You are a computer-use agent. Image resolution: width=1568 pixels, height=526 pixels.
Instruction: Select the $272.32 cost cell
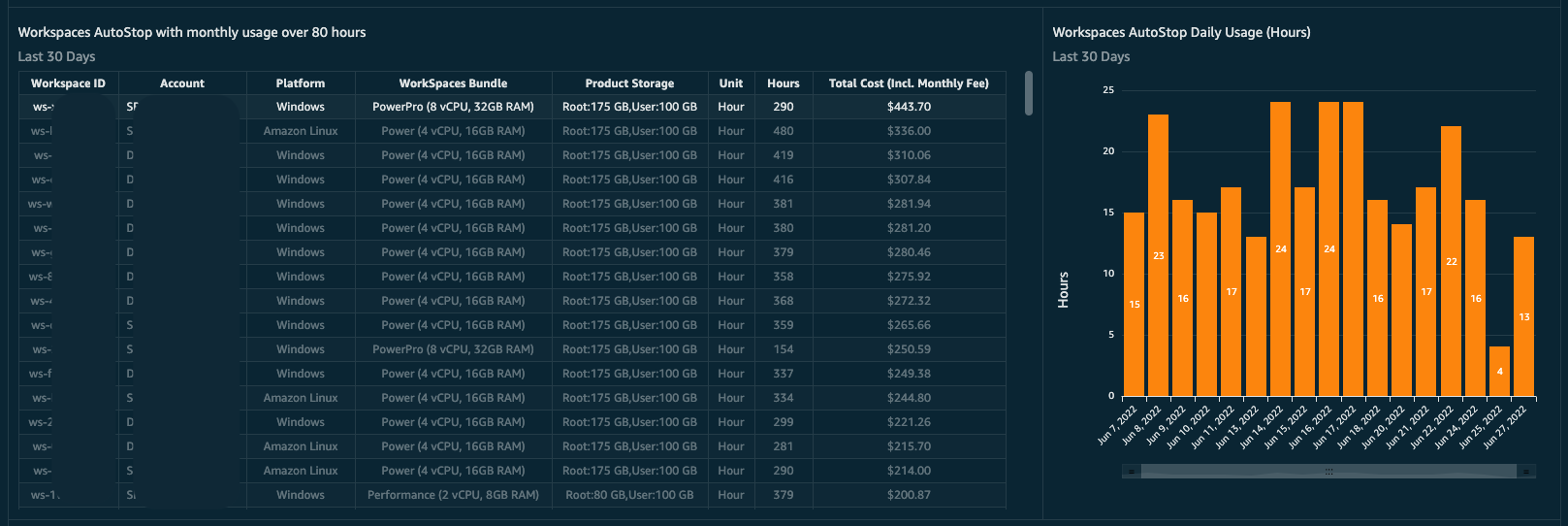click(x=909, y=301)
